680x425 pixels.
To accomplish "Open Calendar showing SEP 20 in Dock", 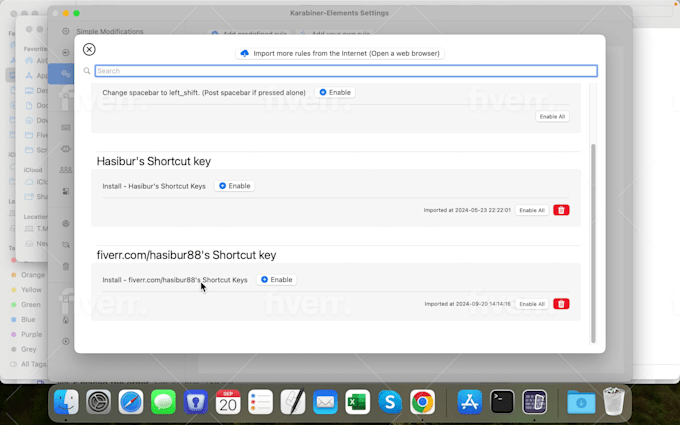I will point(228,402).
